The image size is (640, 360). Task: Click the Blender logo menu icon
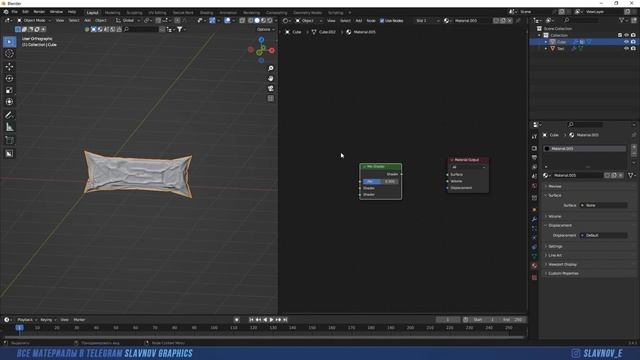click(6, 12)
